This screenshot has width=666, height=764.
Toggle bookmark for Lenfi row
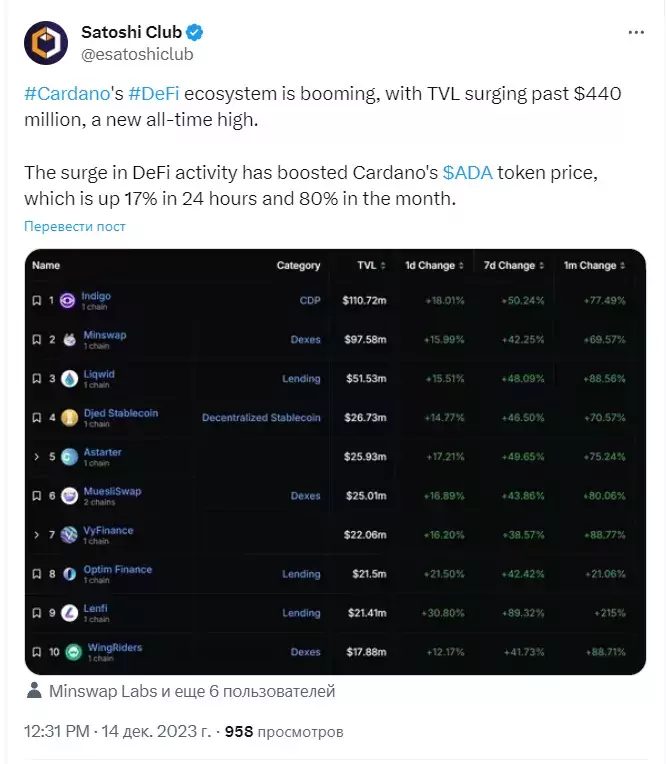(x=37, y=613)
